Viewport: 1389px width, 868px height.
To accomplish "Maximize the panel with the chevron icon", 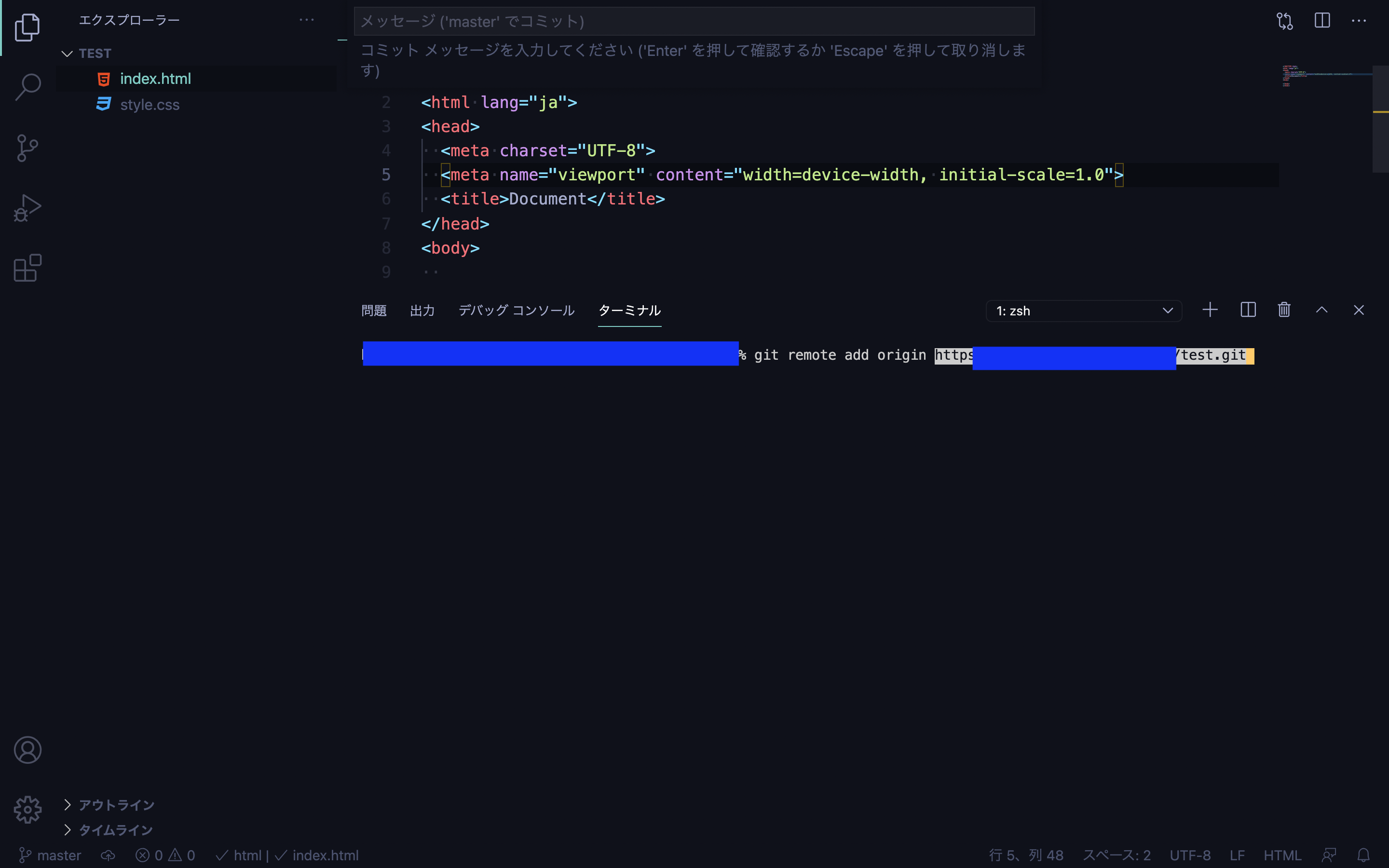I will pos(1321,310).
